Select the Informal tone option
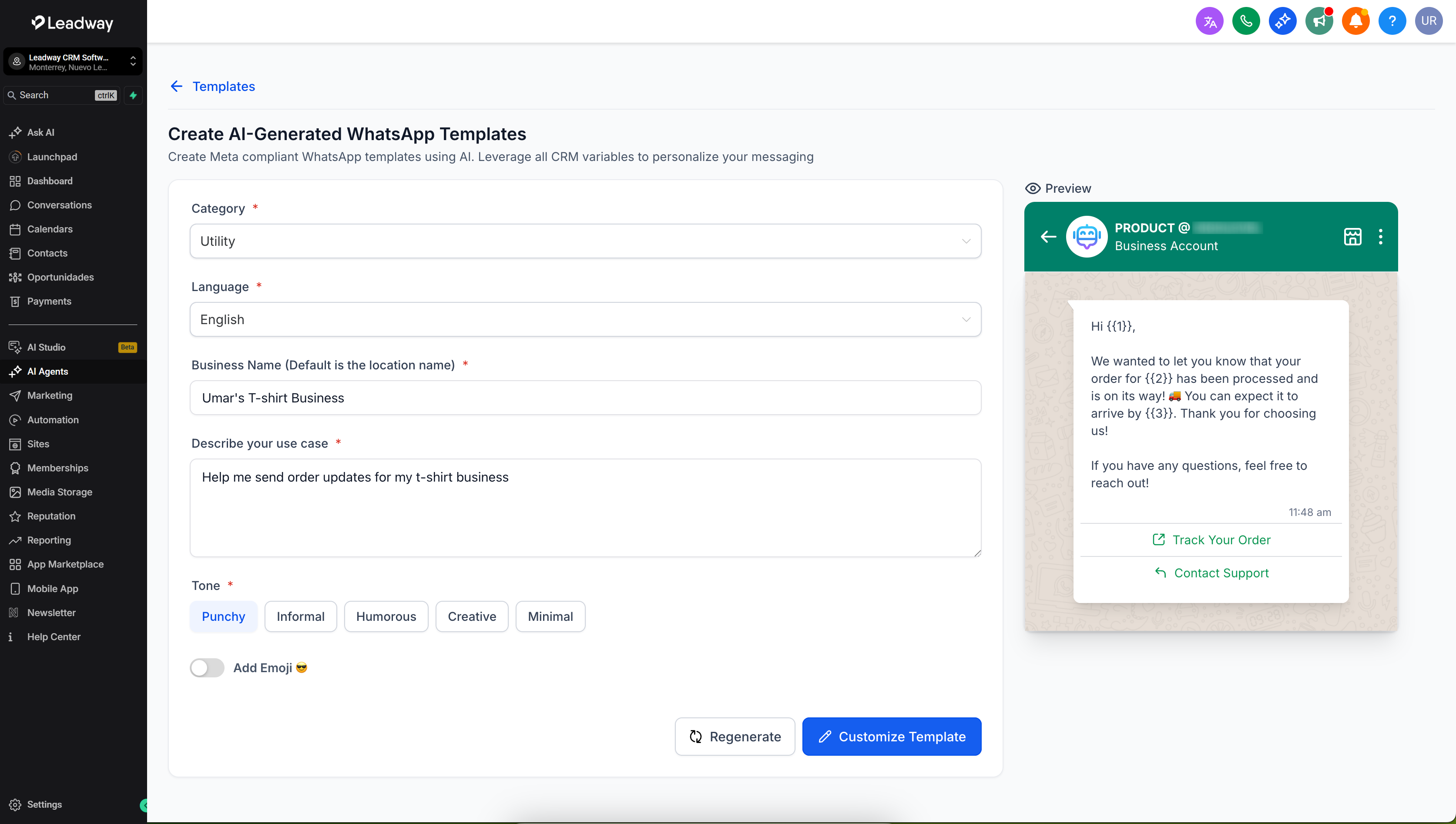1456x824 pixels. click(x=301, y=616)
